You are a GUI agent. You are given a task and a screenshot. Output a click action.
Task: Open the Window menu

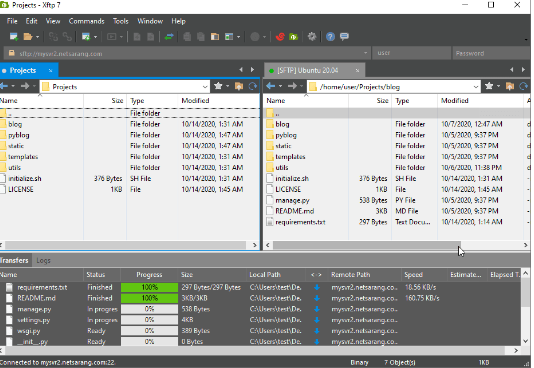click(x=150, y=21)
